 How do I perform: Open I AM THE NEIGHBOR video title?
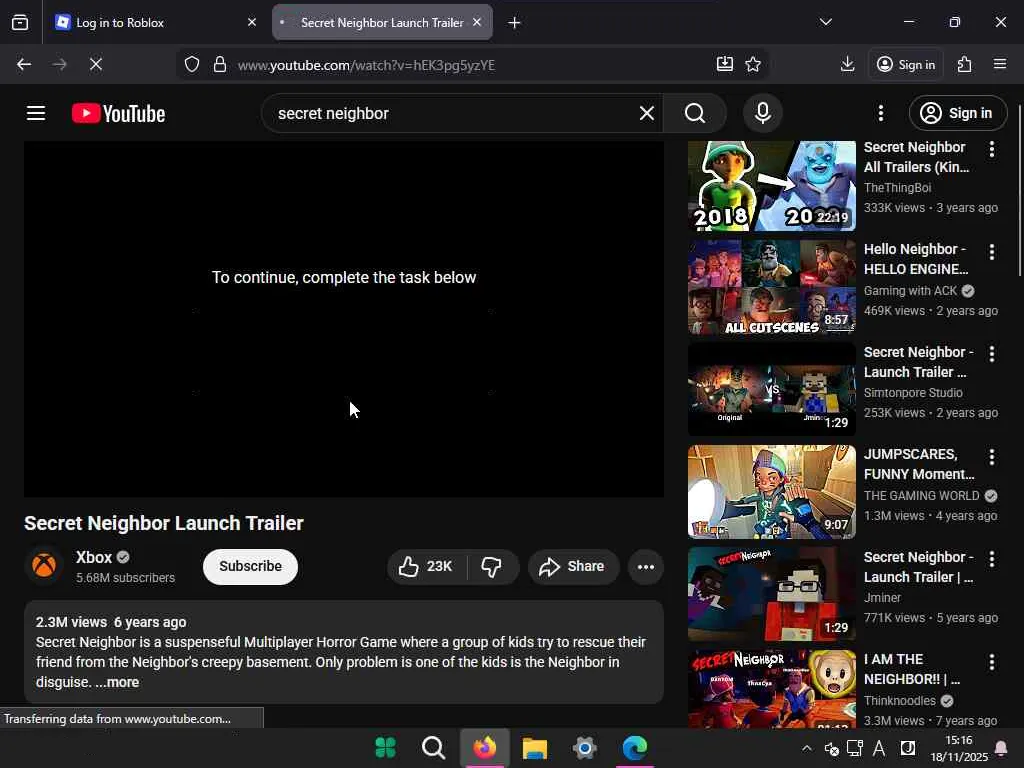(x=912, y=669)
